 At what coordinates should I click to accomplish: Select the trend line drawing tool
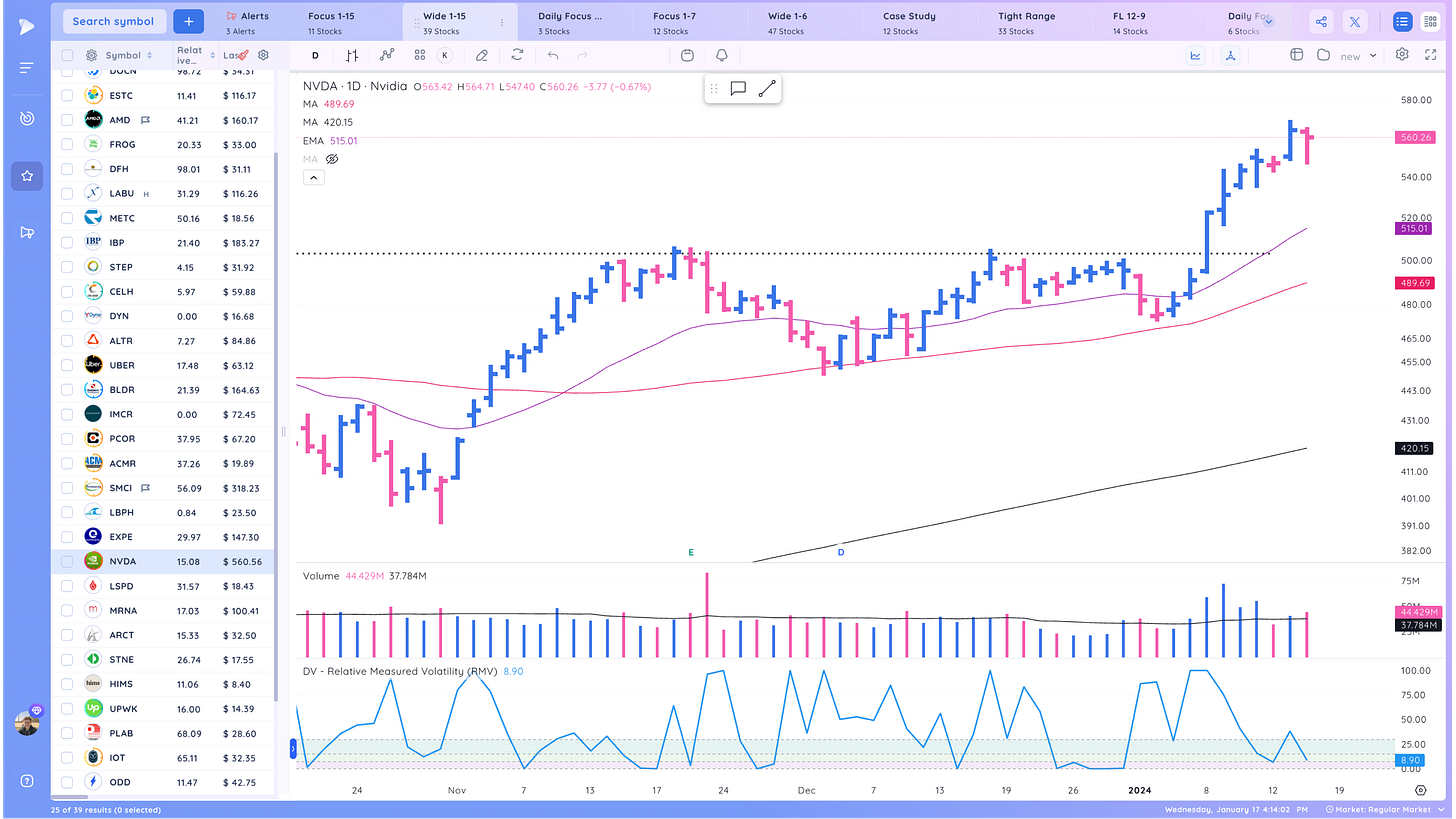pyautogui.click(x=767, y=89)
